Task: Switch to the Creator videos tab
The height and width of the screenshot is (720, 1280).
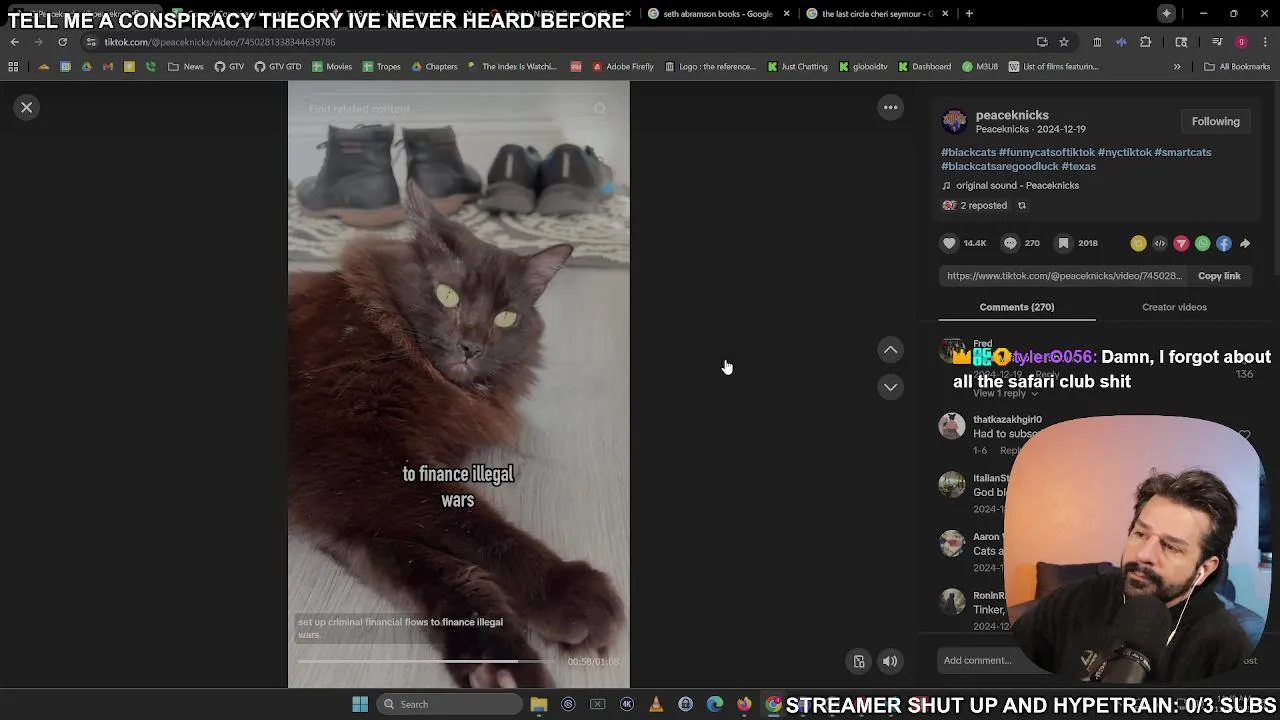Action: pyautogui.click(x=1174, y=307)
